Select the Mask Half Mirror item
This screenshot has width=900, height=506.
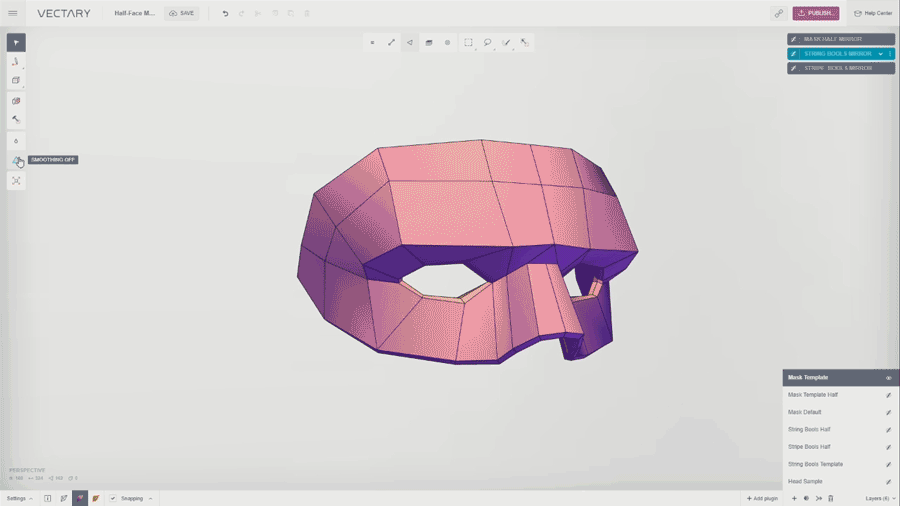(x=832, y=39)
